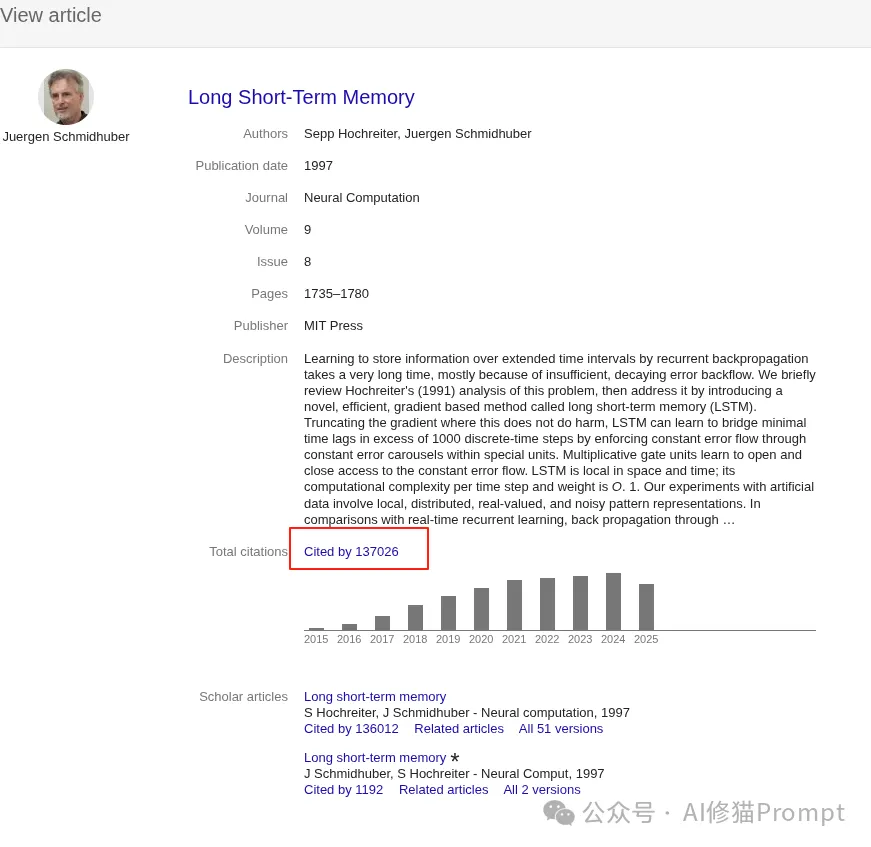Click Juergen Schmidhuber's profile photo
Viewport: 871px width, 847px height.
pos(66,97)
